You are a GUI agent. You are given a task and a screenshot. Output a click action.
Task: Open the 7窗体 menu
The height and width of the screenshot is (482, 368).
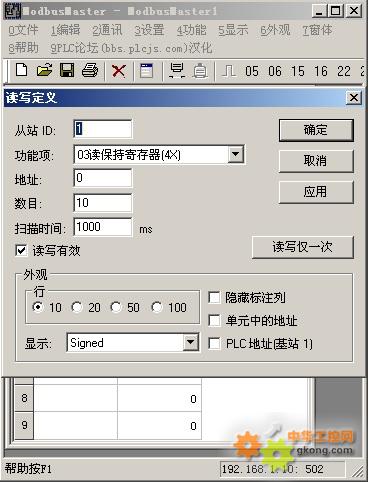317,30
